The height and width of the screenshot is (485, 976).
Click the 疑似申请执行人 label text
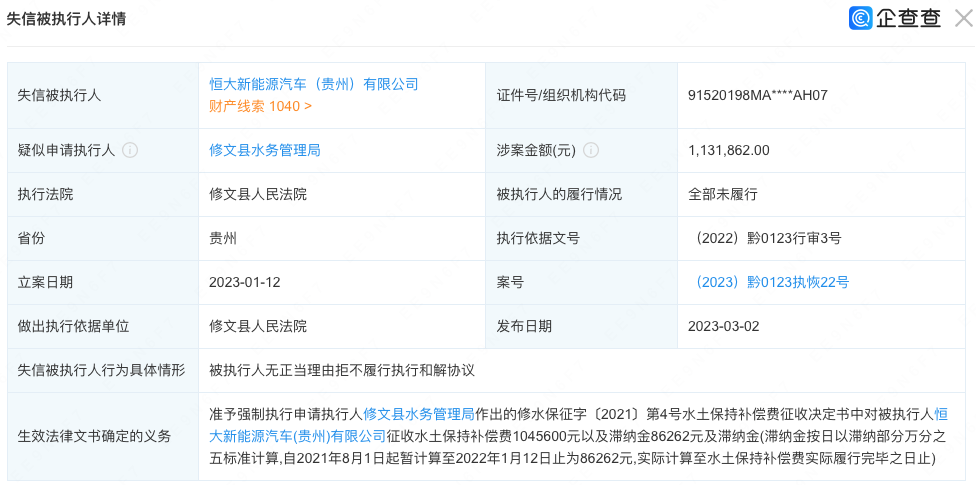(x=67, y=150)
